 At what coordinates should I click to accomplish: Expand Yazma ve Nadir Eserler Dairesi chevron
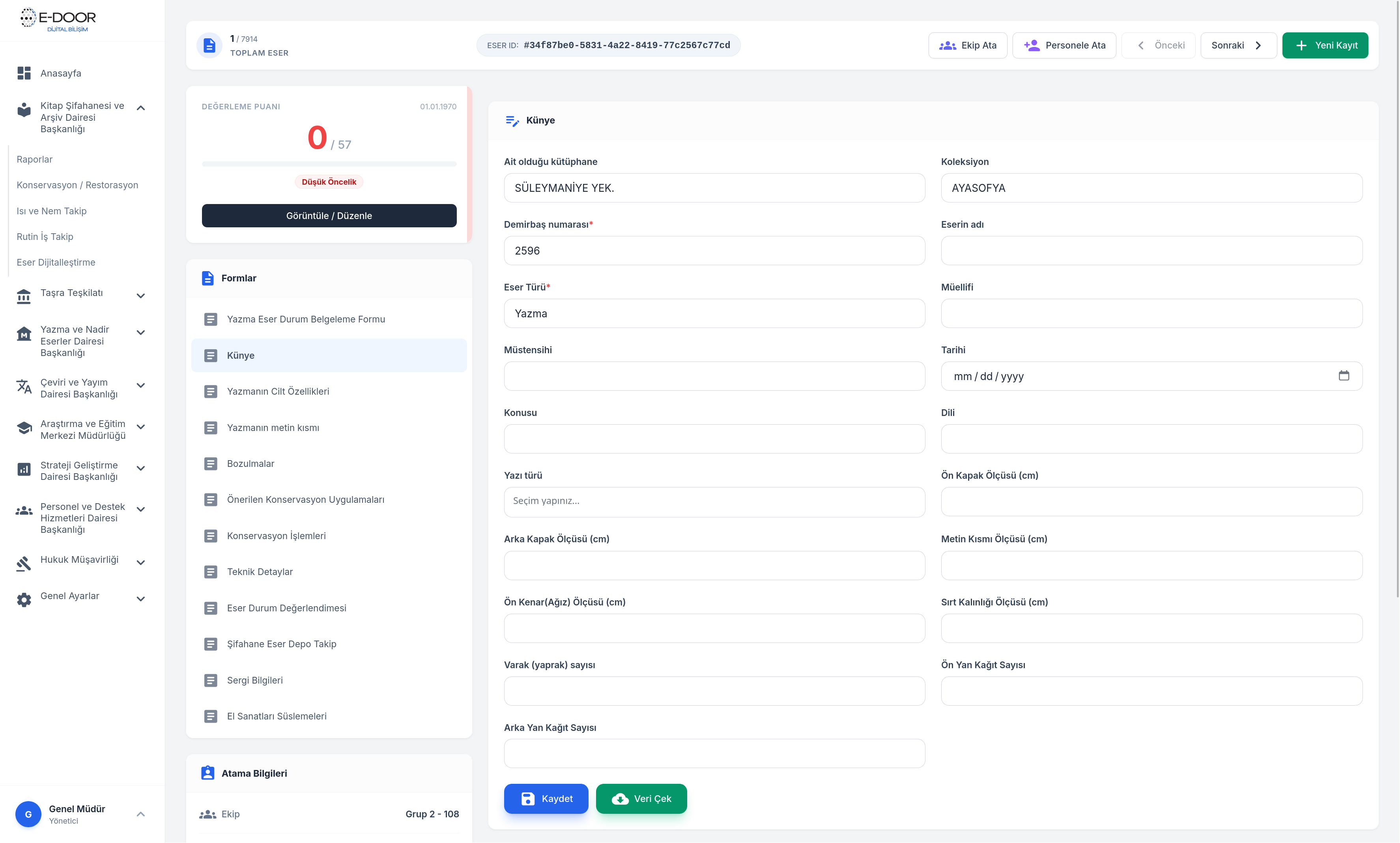[x=141, y=333]
